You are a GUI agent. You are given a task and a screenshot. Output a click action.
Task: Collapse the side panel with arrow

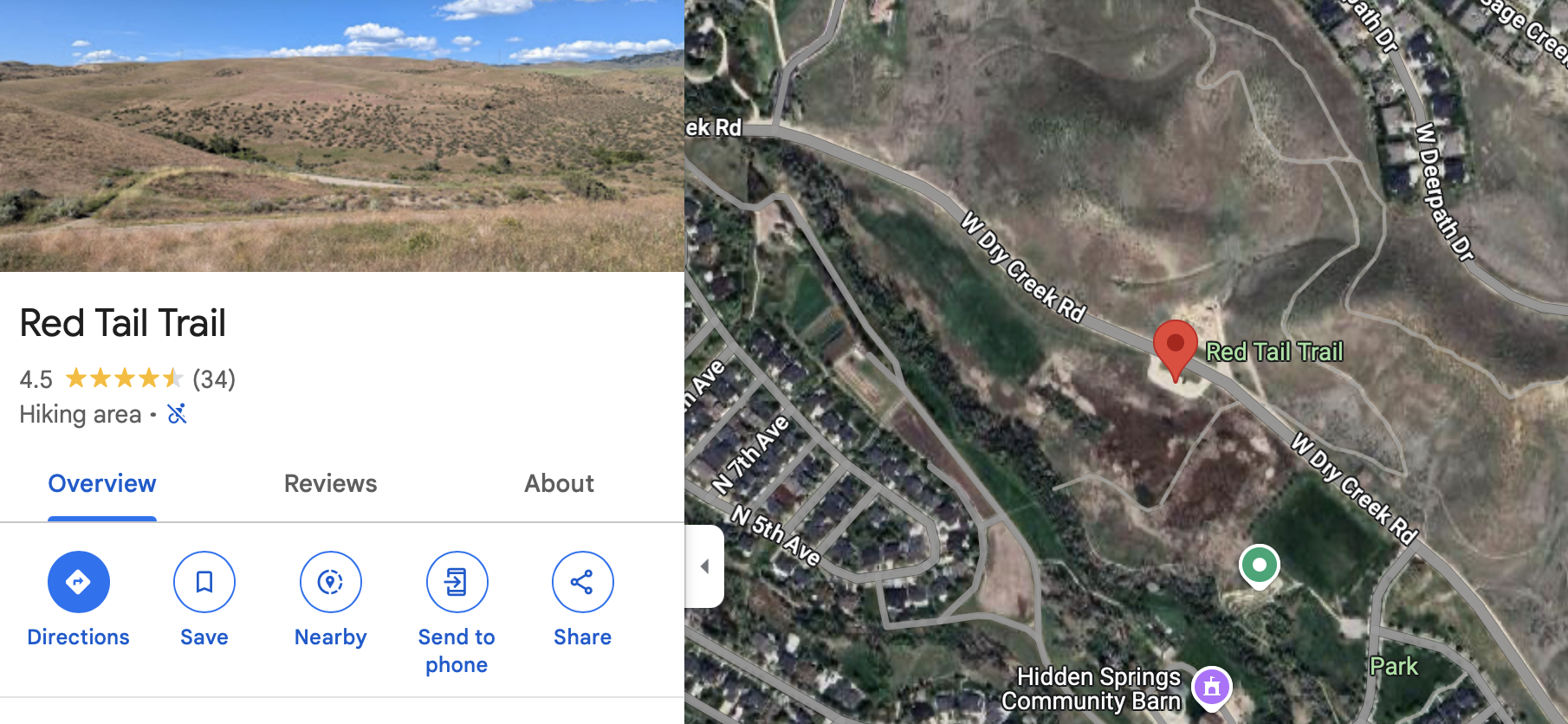click(704, 566)
